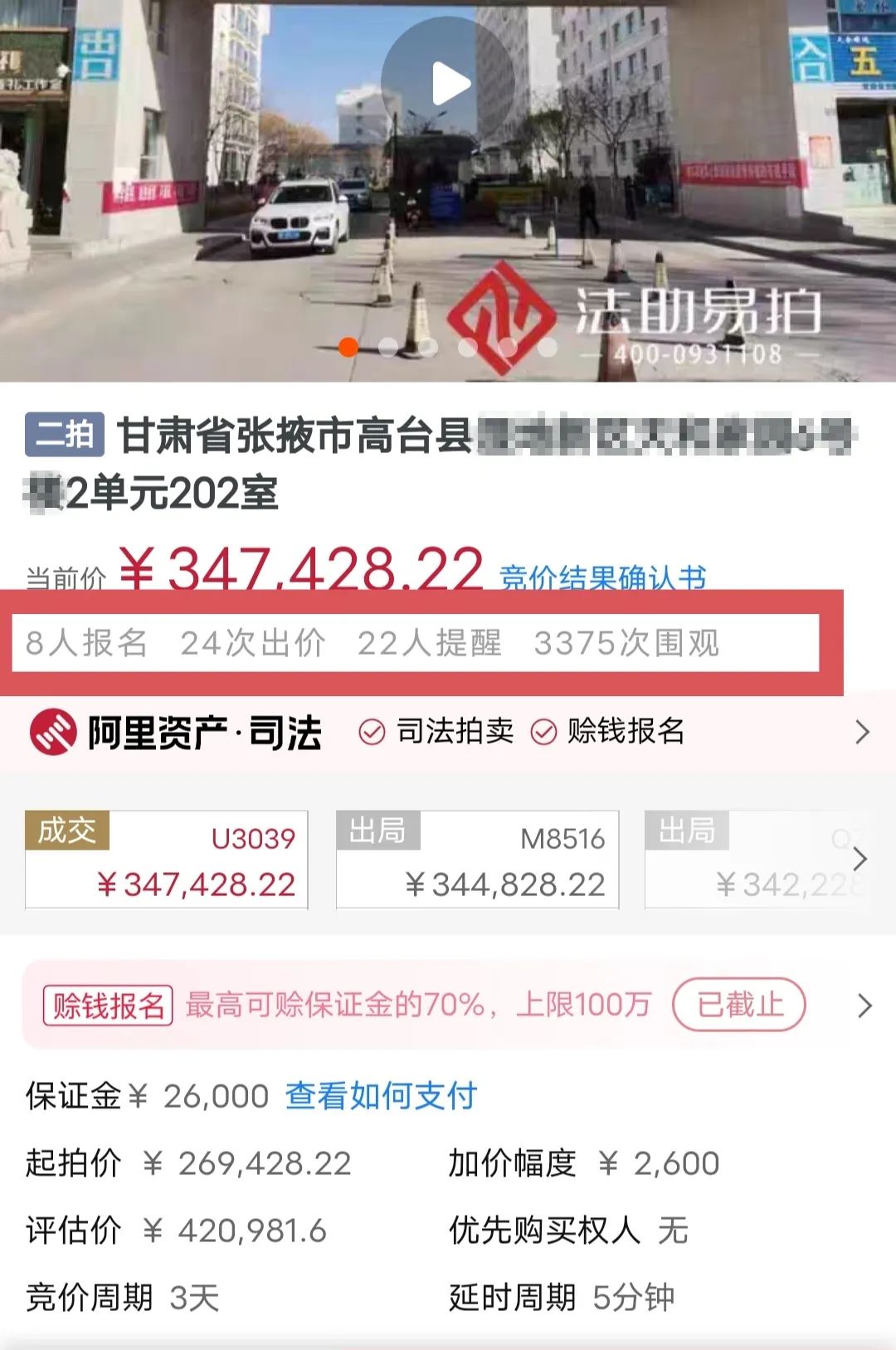Tap the 阿里资产 logo icon
Screen dimensions: 896x1350
point(54,732)
